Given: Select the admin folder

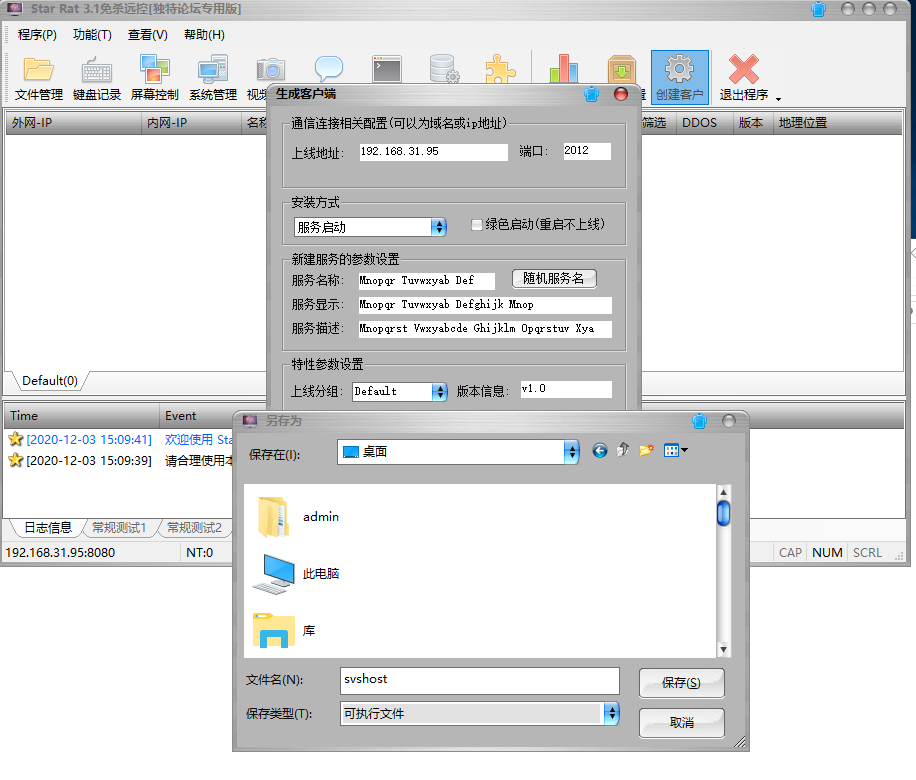Looking at the screenshot, I should click(298, 516).
